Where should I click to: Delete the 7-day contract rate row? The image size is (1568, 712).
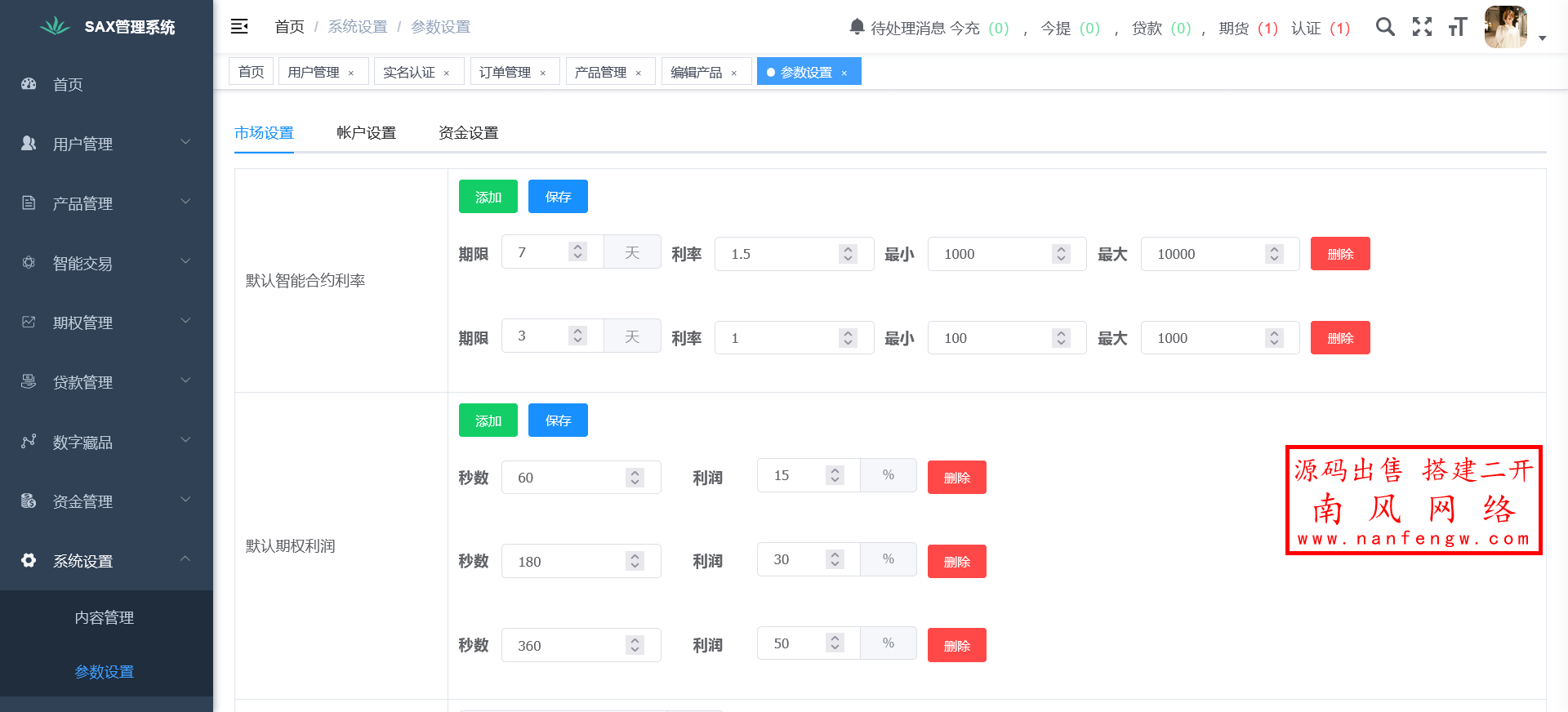pyautogui.click(x=1339, y=254)
